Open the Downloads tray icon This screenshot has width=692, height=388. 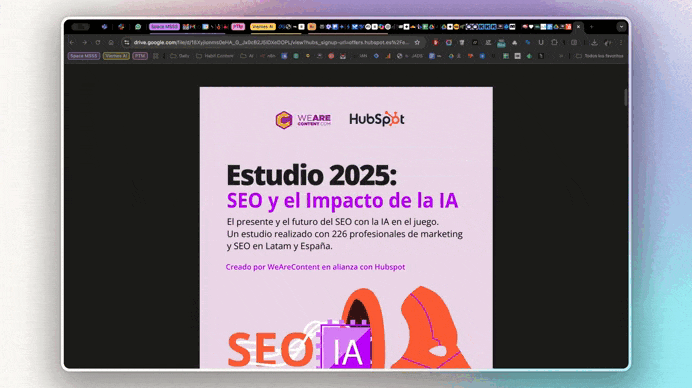(594, 42)
